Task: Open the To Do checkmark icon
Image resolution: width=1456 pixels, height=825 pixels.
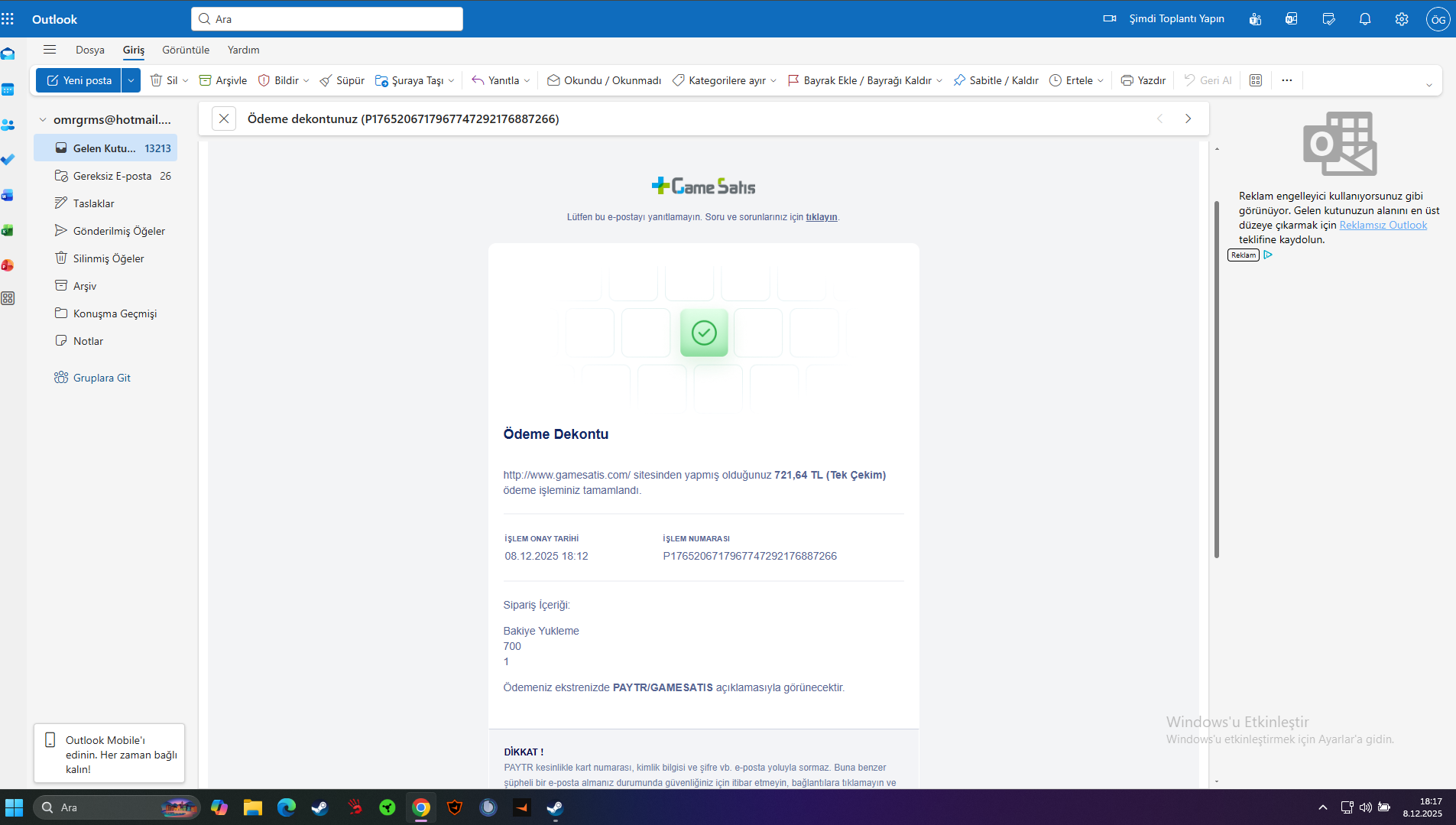Action: tap(8, 160)
